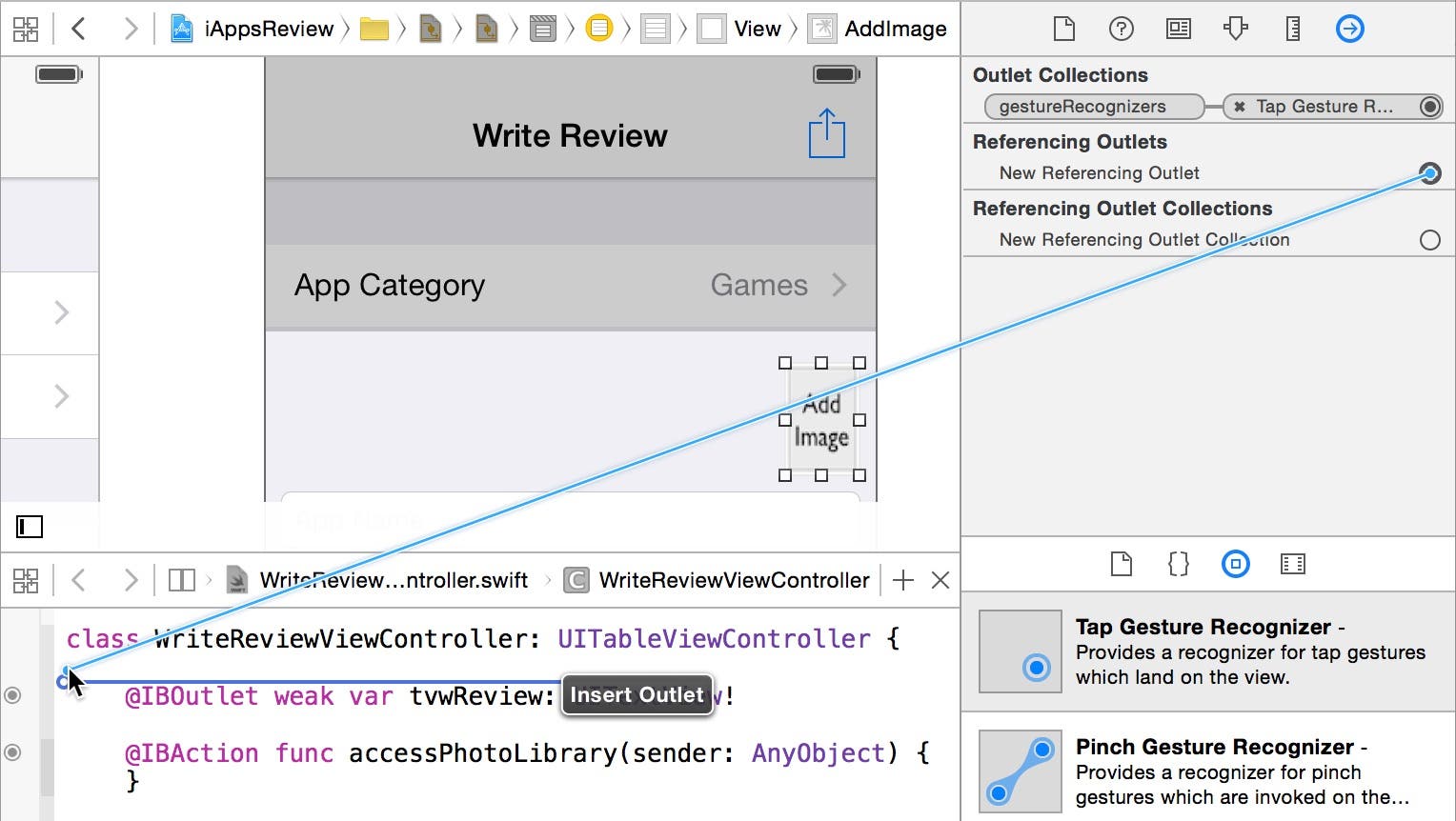Viewport: 1456px width, 821px height.
Task: Select AddImage in the jump bar
Action: pyautogui.click(x=878, y=29)
